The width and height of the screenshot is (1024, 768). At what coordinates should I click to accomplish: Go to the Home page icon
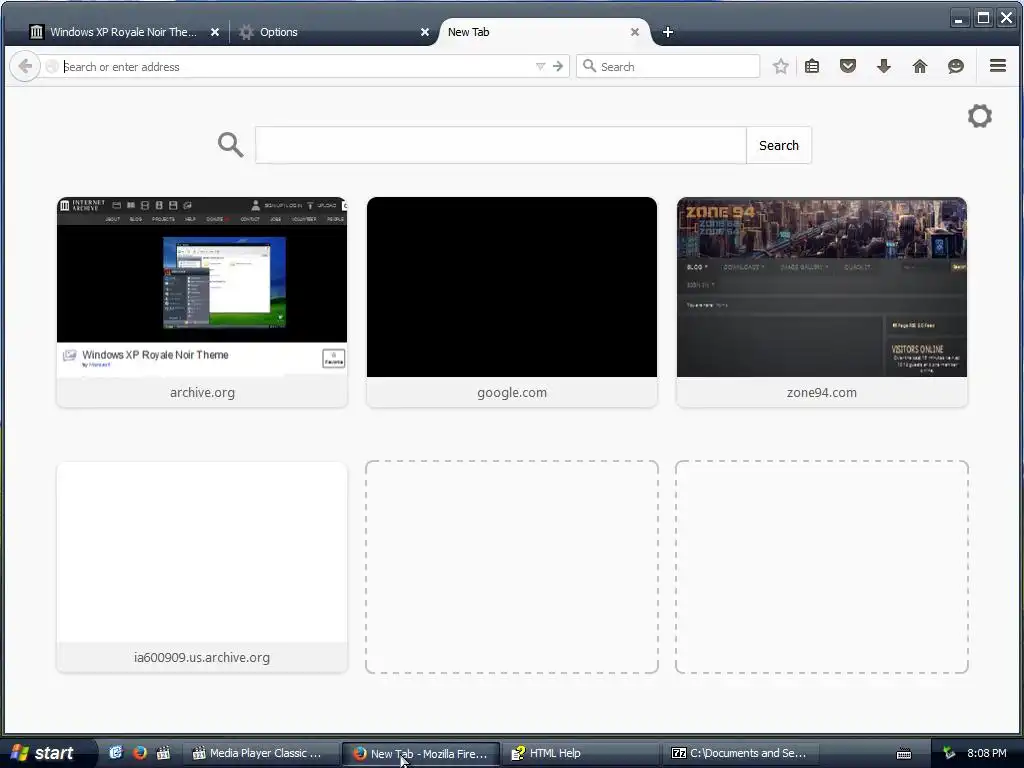click(920, 66)
